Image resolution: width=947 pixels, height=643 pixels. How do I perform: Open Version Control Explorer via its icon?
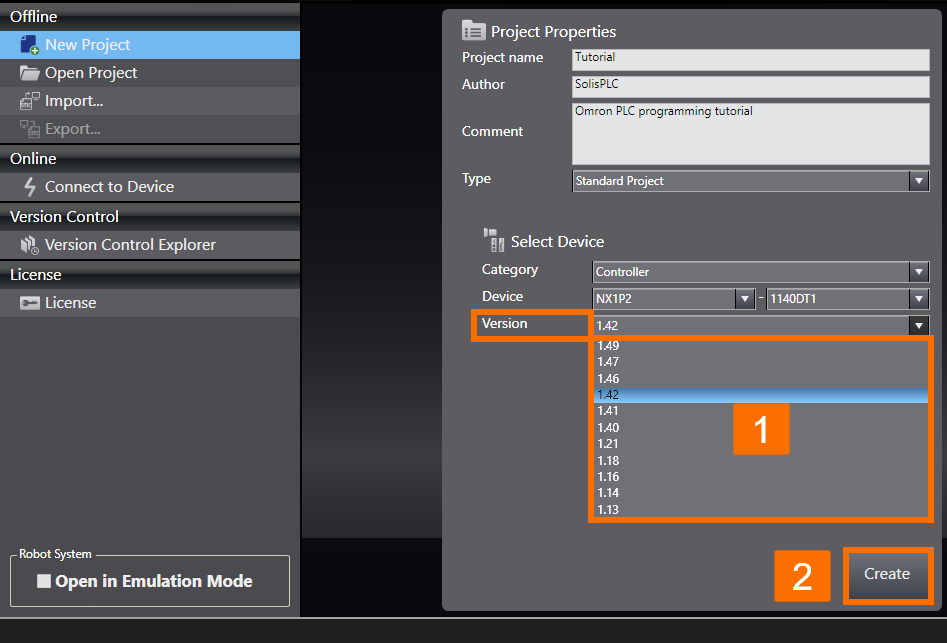coord(28,244)
